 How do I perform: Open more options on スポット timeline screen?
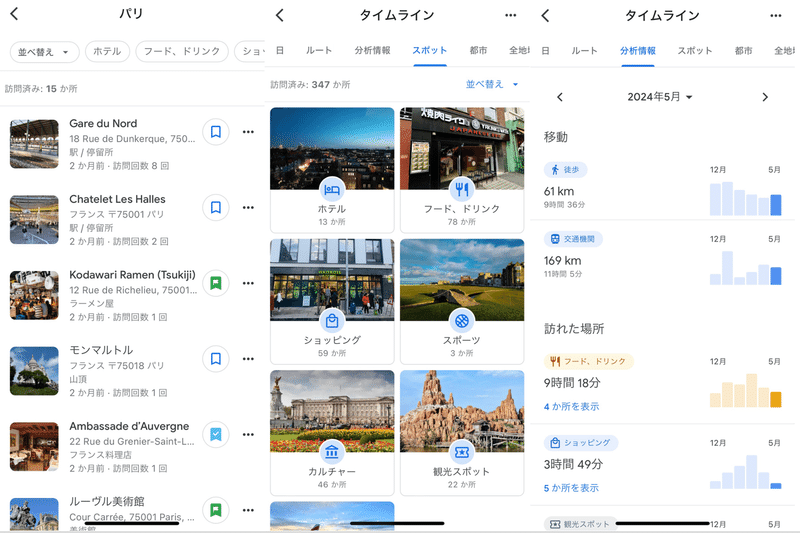(511, 15)
